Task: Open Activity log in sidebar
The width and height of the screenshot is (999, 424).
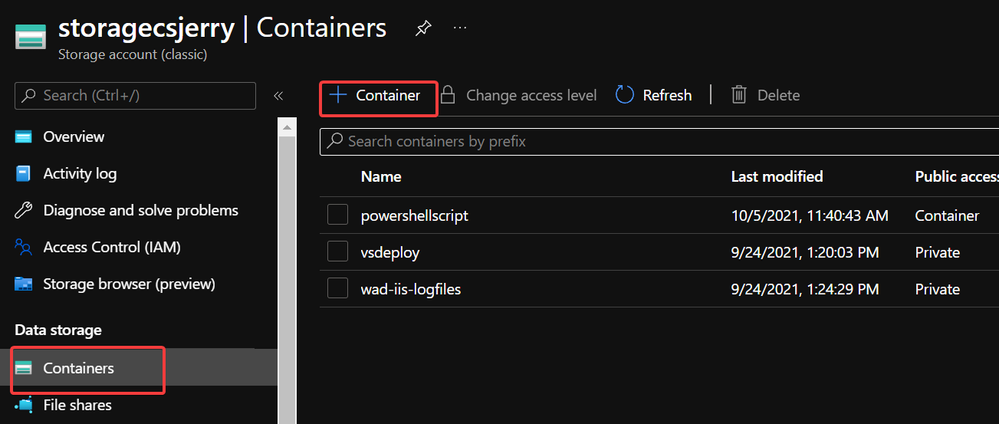Action: (80, 173)
